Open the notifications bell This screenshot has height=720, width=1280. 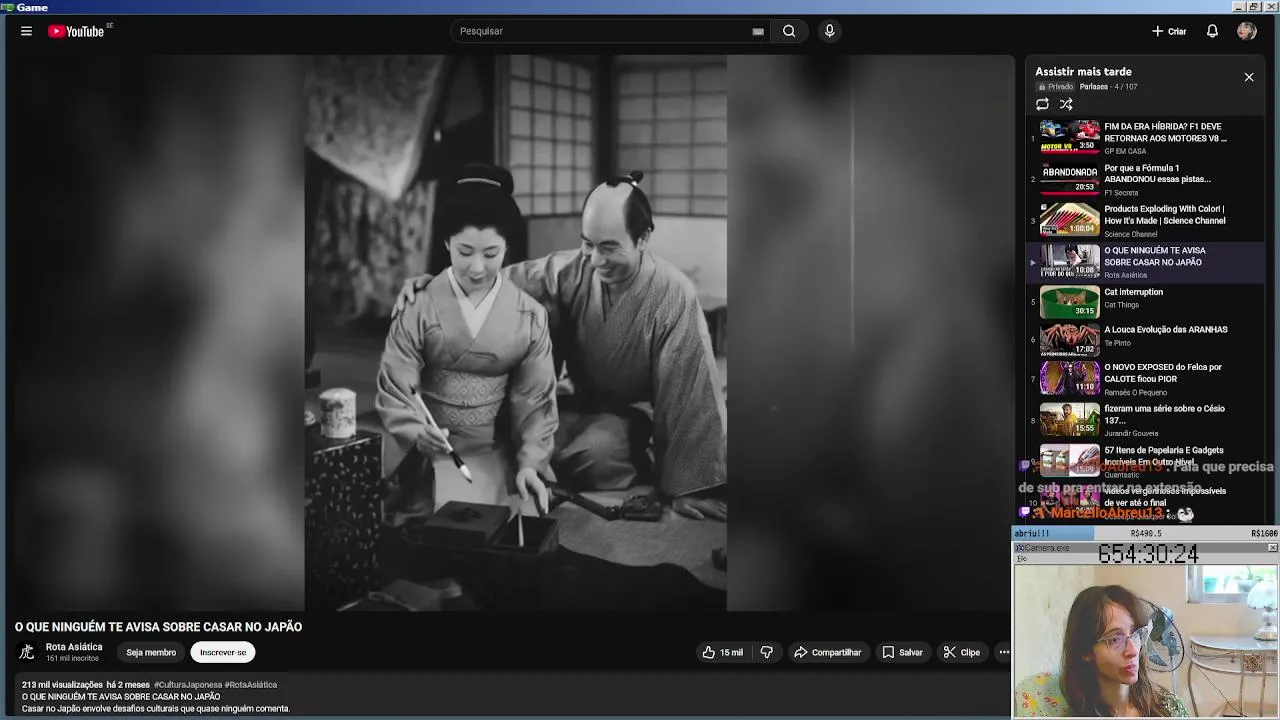click(1212, 31)
